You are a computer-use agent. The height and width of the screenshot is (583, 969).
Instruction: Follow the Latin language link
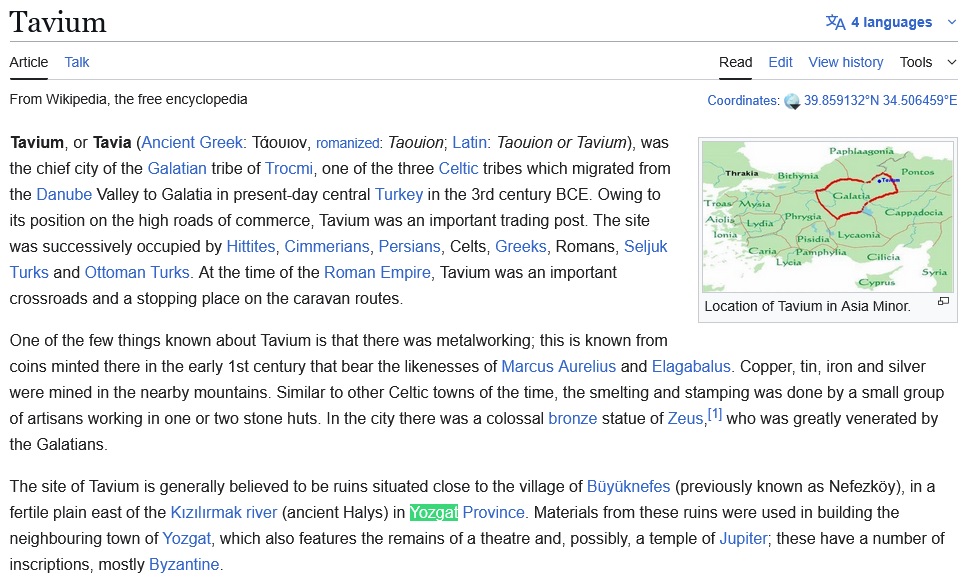tap(469, 143)
